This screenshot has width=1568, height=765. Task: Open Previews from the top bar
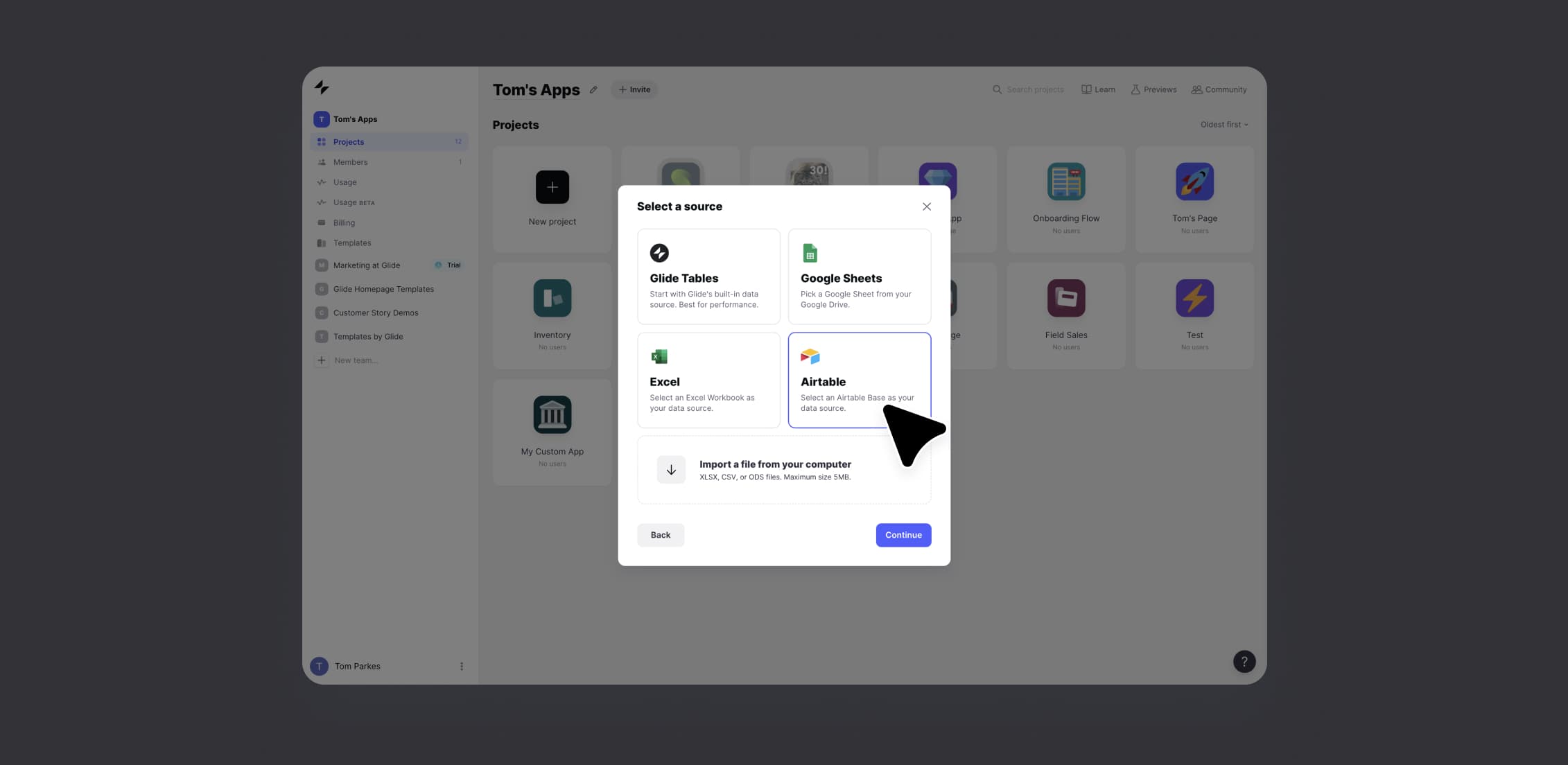1153,89
